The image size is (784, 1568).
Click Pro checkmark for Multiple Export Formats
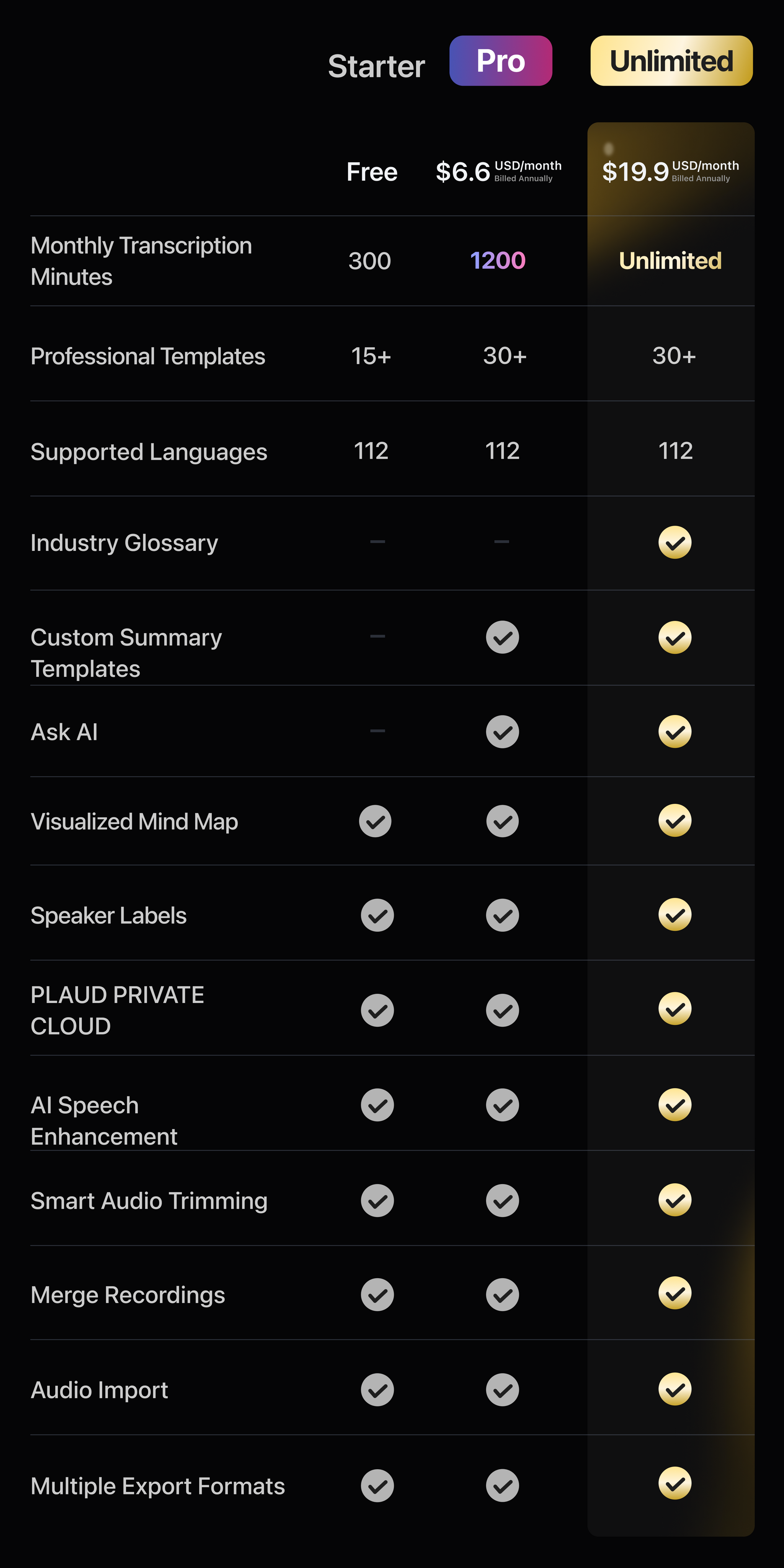click(x=502, y=1485)
